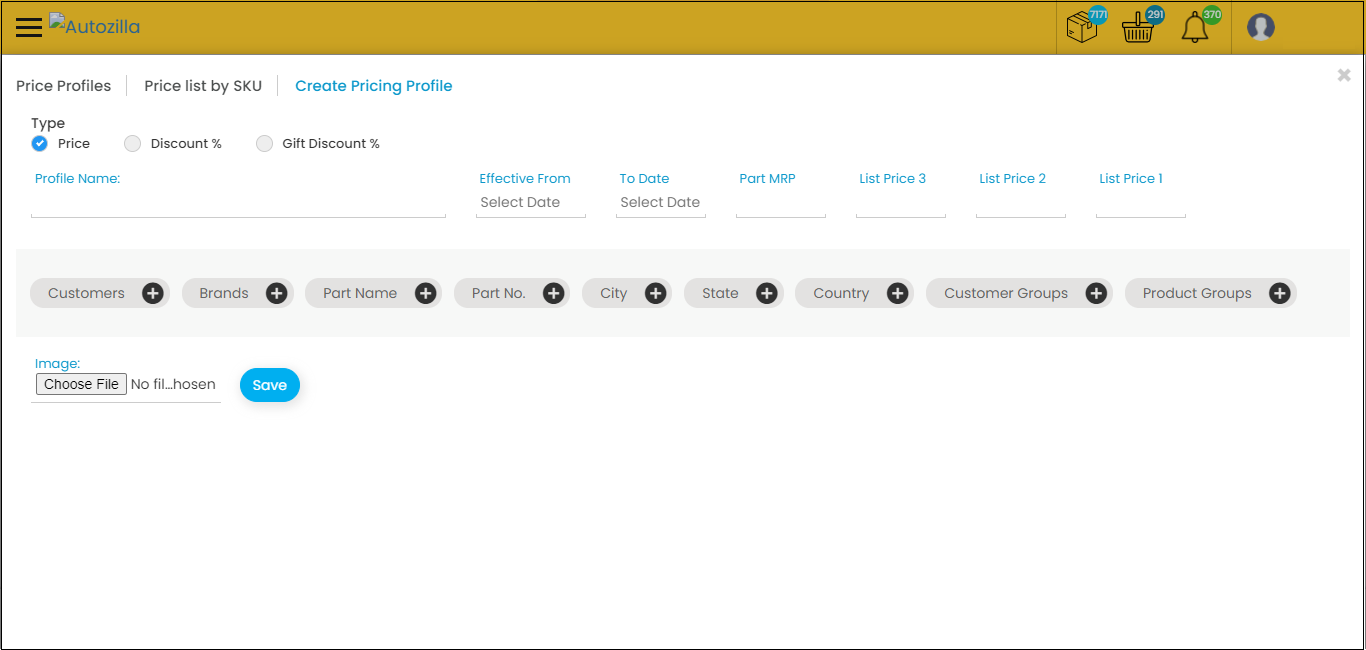Click the plus icon beside Brands

click(276, 293)
